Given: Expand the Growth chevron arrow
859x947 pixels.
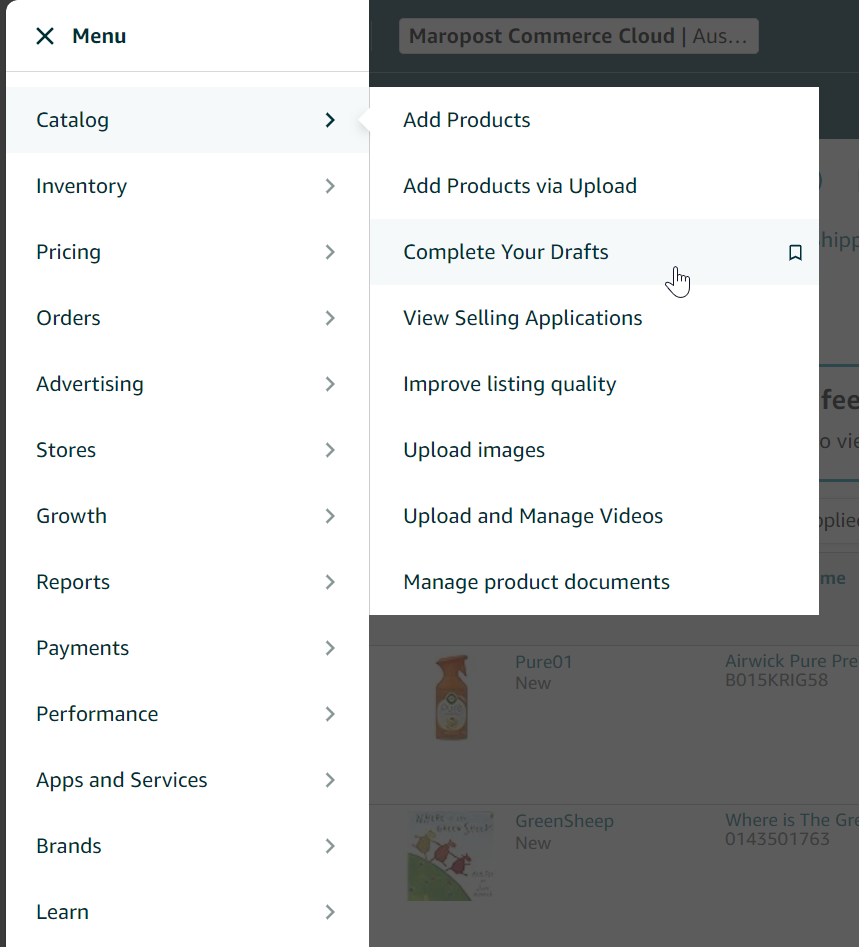Looking at the screenshot, I should coord(330,516).
